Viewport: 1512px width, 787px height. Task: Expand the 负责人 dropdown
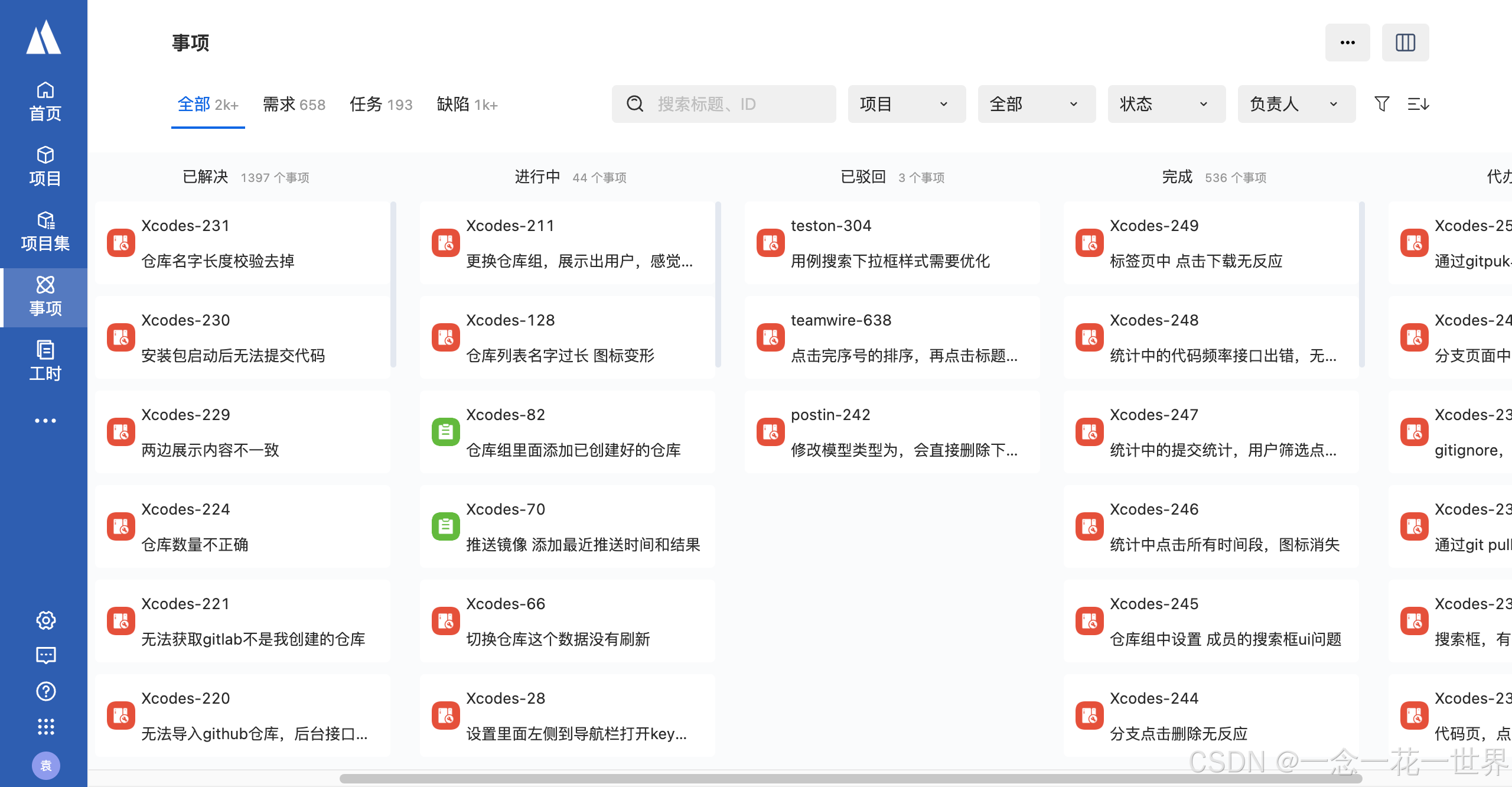click(x=1296, y=104)
